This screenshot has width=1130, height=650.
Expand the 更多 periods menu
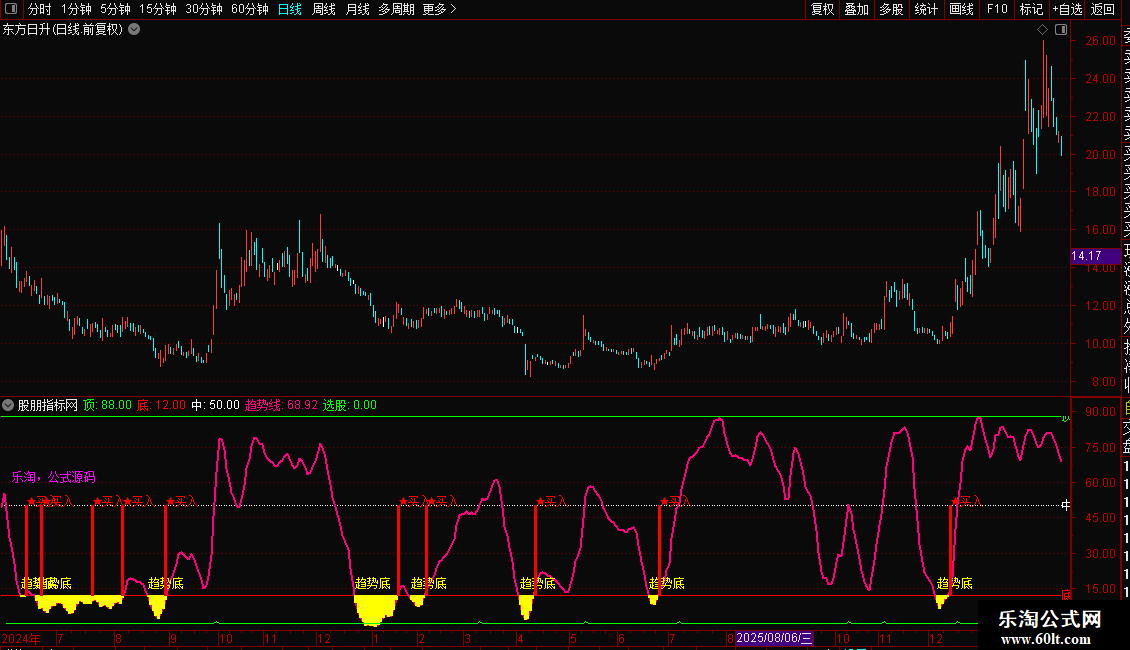[439, 9]
